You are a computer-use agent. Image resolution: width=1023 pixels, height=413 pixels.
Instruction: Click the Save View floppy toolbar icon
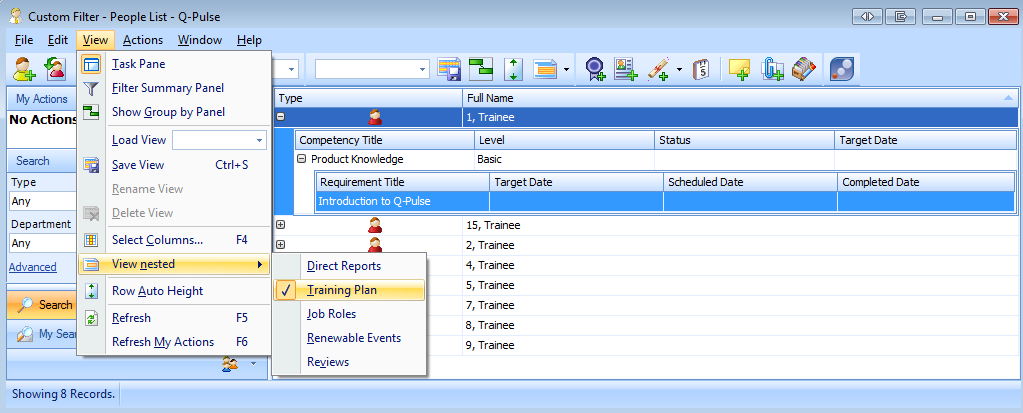point(450,69)
